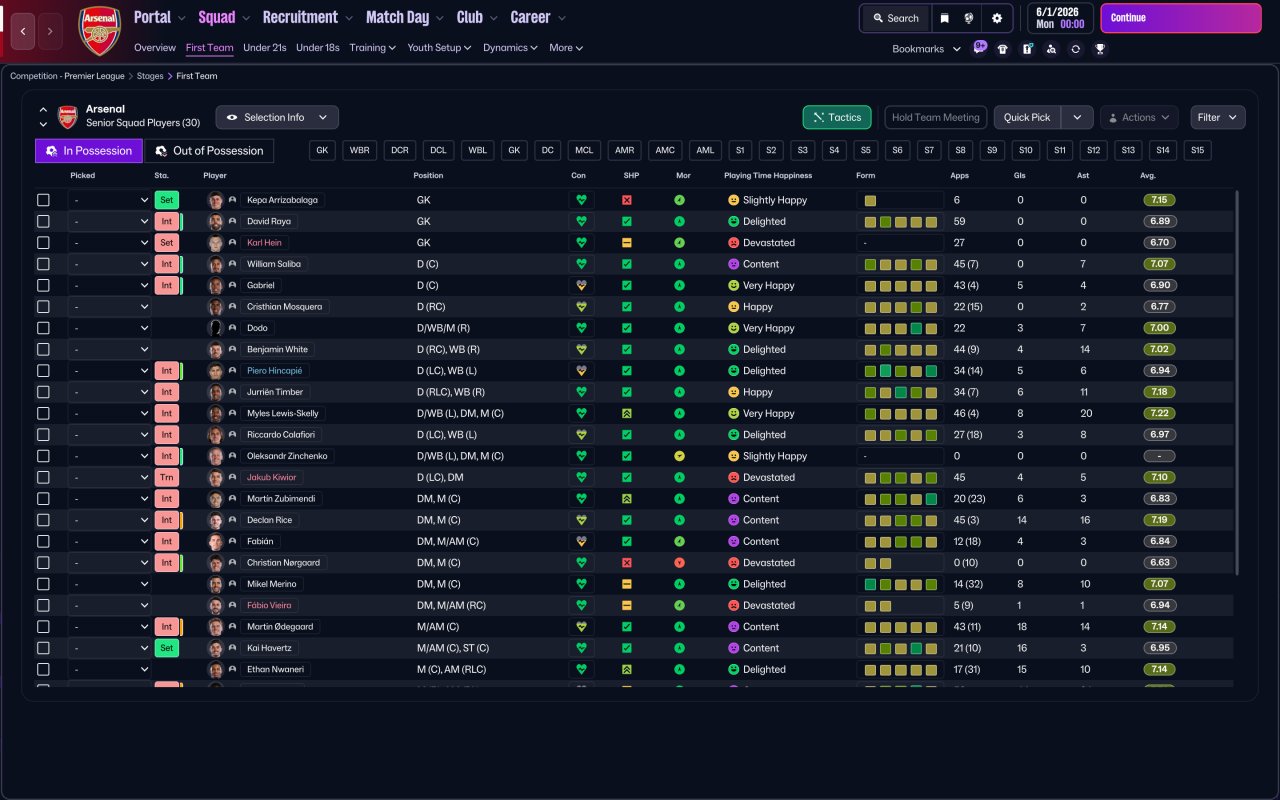This screenshot has width=1280, height=800.
Task: Open the Tactics button
Action: tap(837, 117)
